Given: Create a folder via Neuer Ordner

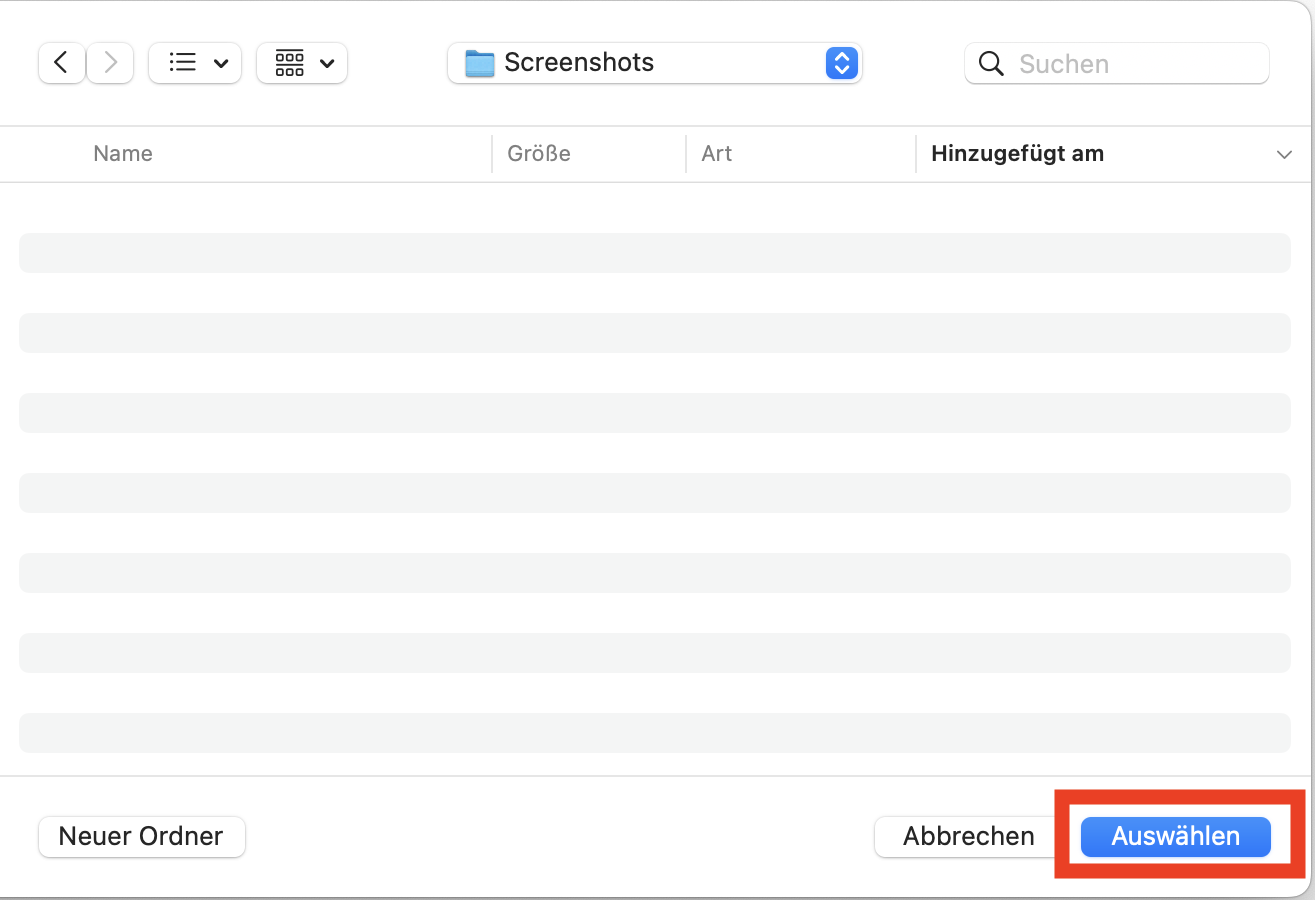Looking at the screenshot, I should (141, 836).
